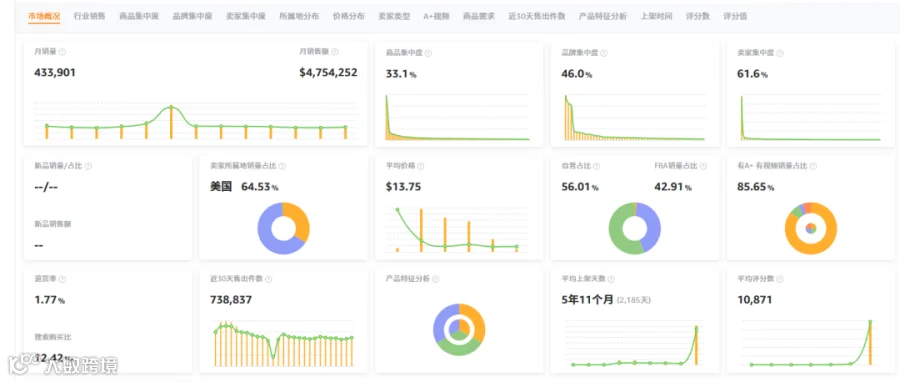Switch to the 所属地分布 tab
This screenshot has height=382, width=900.
(x=299, y=17)
